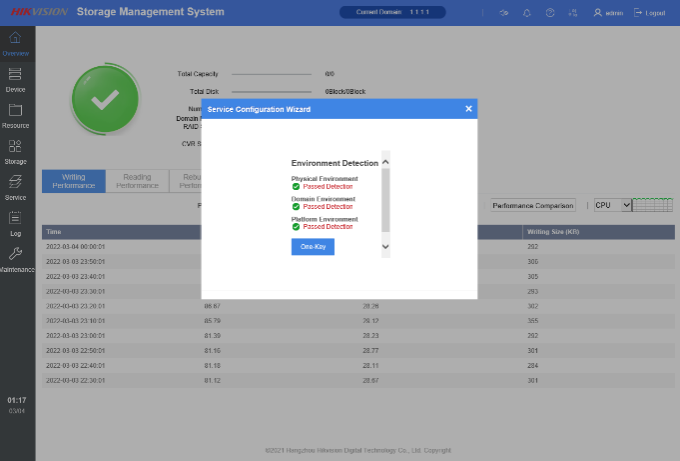Click the green system status checkmark
This screenshot has height=461, width=680.
point(104,98)
